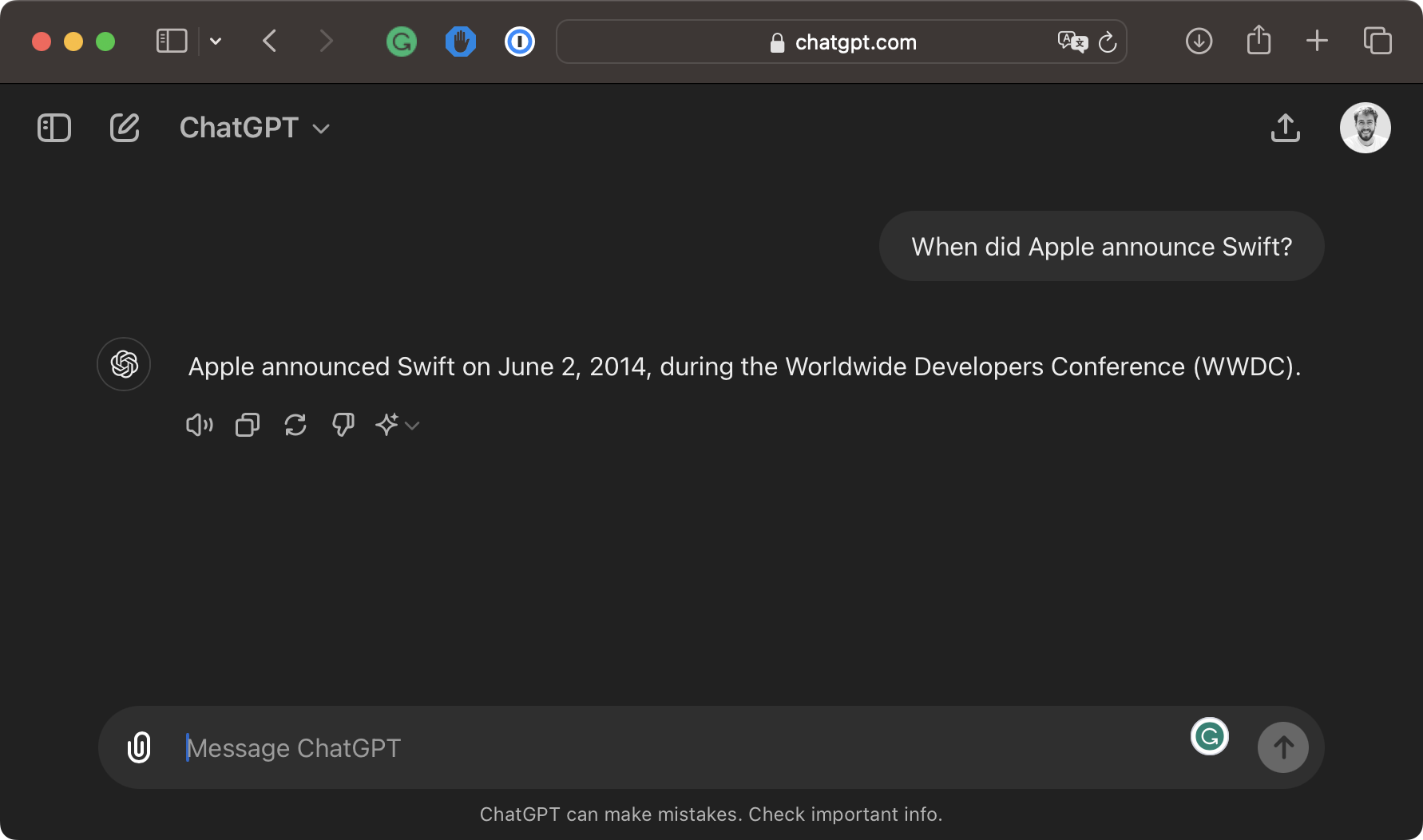
Task: Share this conversation via upload icon
Action: pos(1285,128)
